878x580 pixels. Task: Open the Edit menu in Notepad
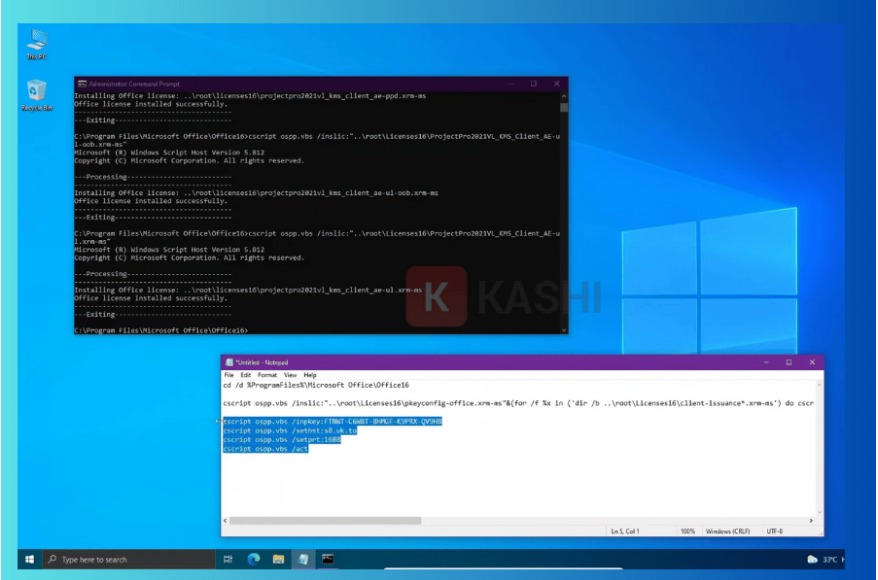(x=246, y=375)
